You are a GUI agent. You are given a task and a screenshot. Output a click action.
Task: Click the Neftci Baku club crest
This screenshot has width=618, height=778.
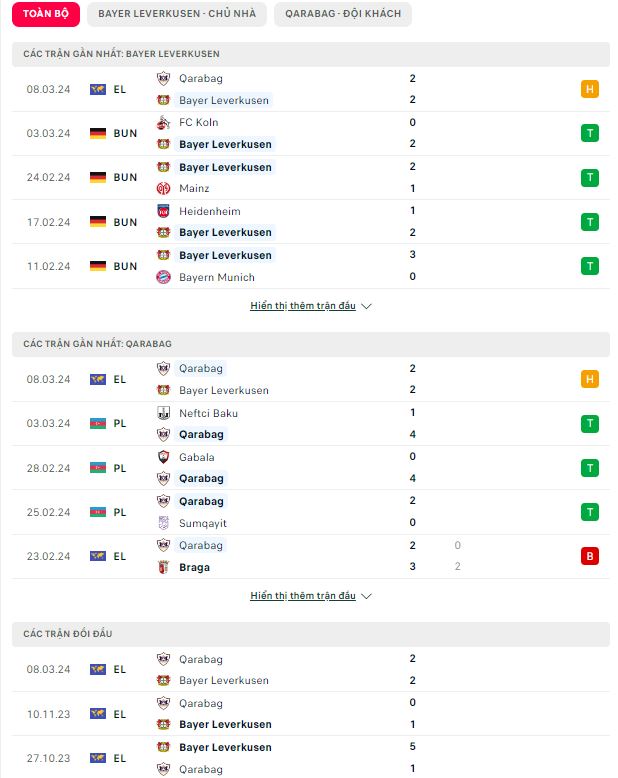point(163,413)
